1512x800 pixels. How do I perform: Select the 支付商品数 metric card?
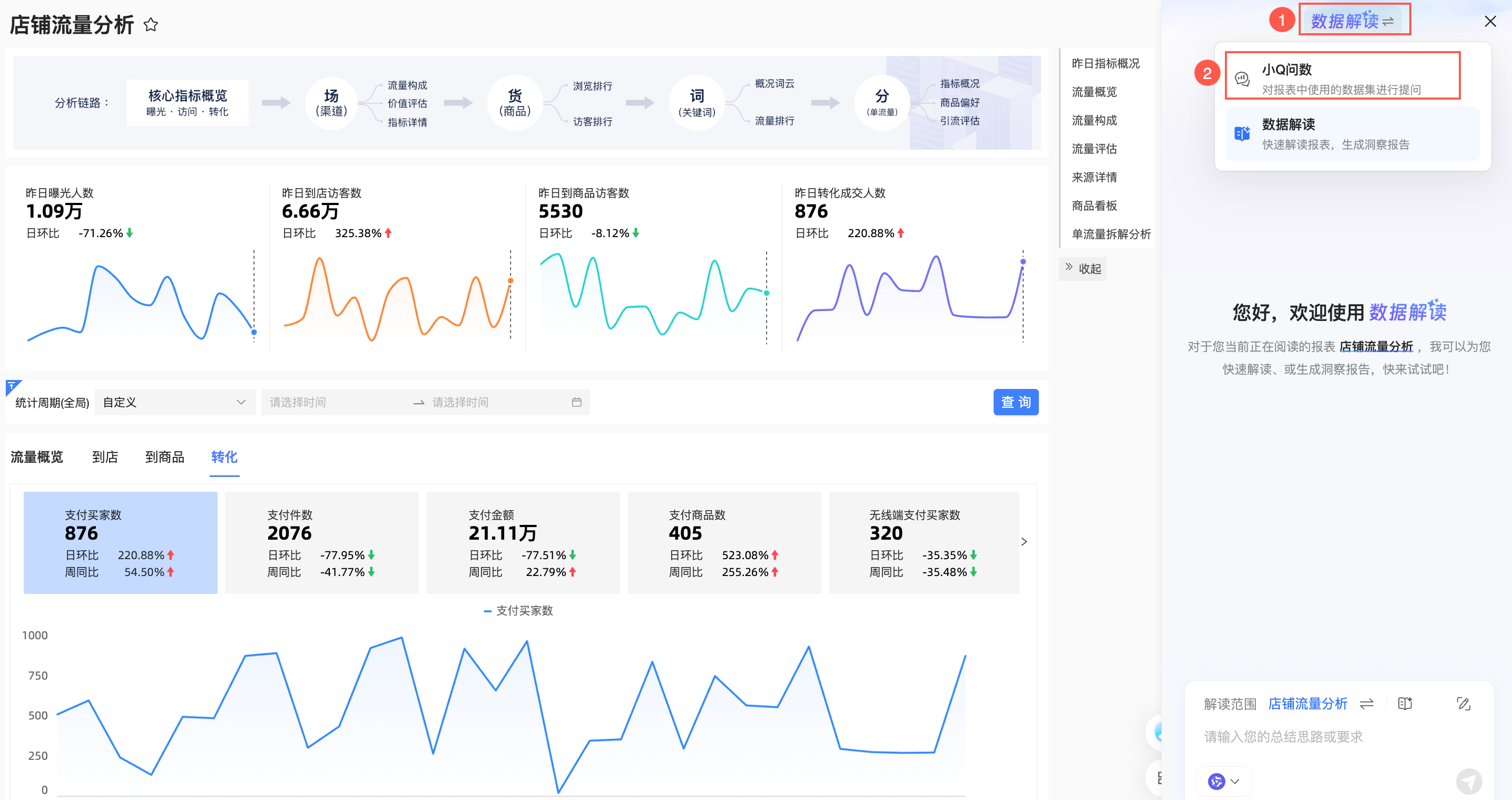724,543
